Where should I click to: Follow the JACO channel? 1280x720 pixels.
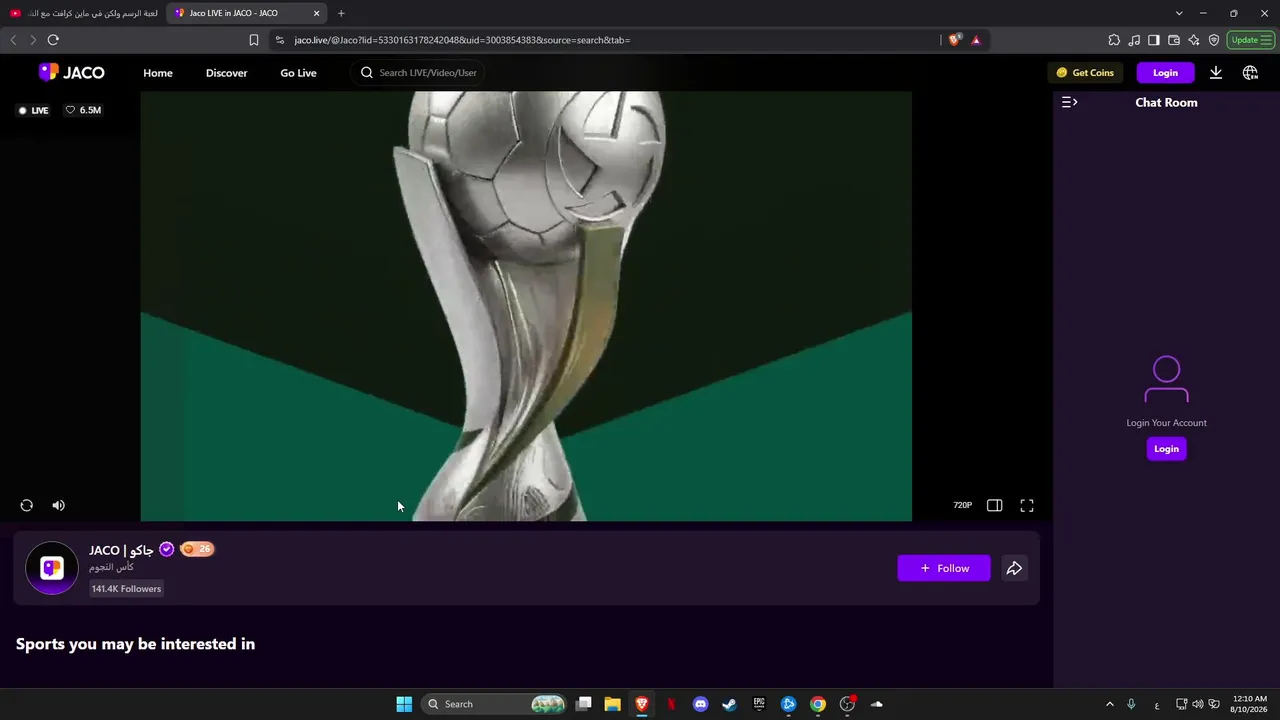pyautogui.click(x=944, y=568)
